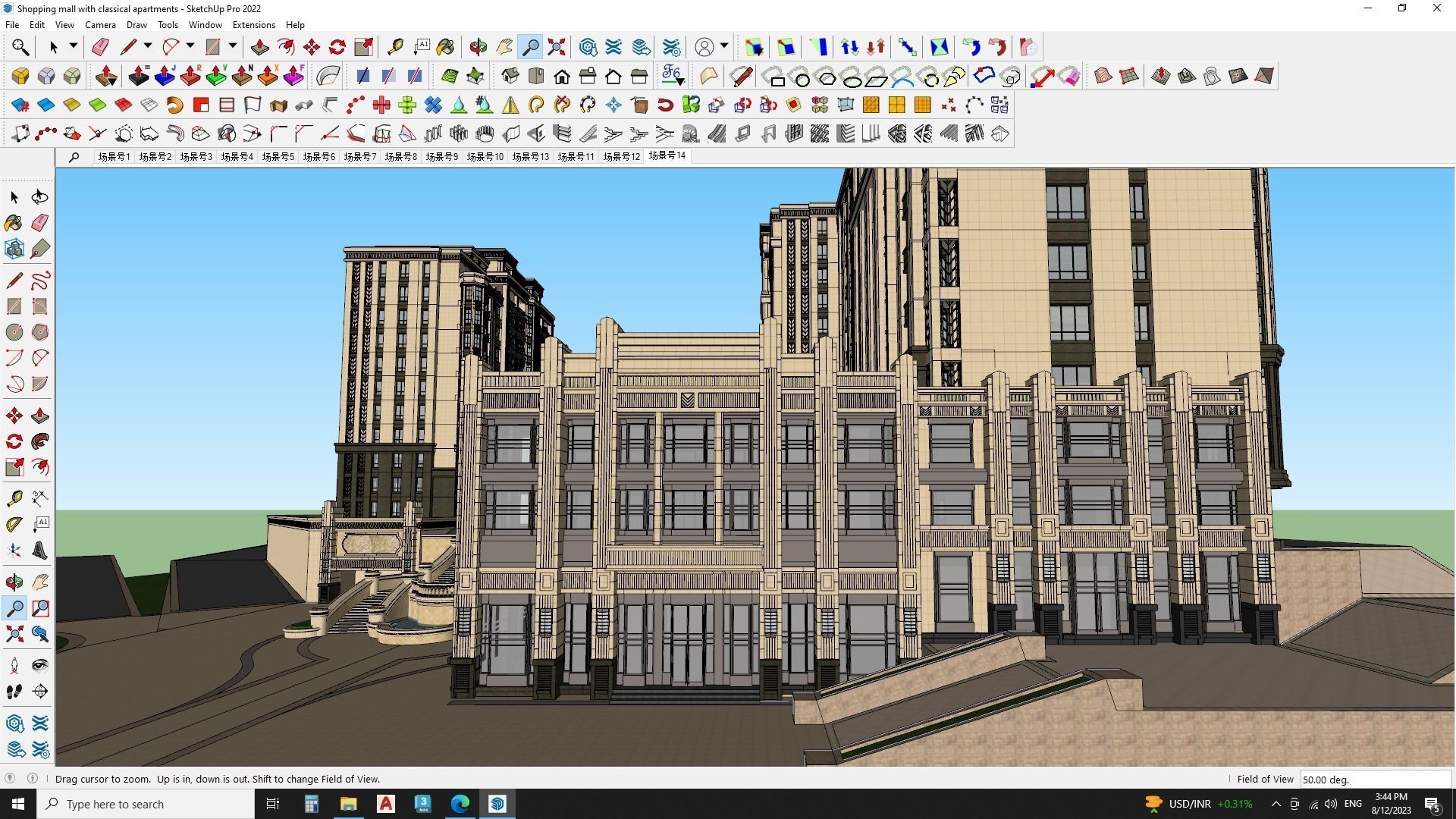Select the 场景号14 scene tab

667,155
